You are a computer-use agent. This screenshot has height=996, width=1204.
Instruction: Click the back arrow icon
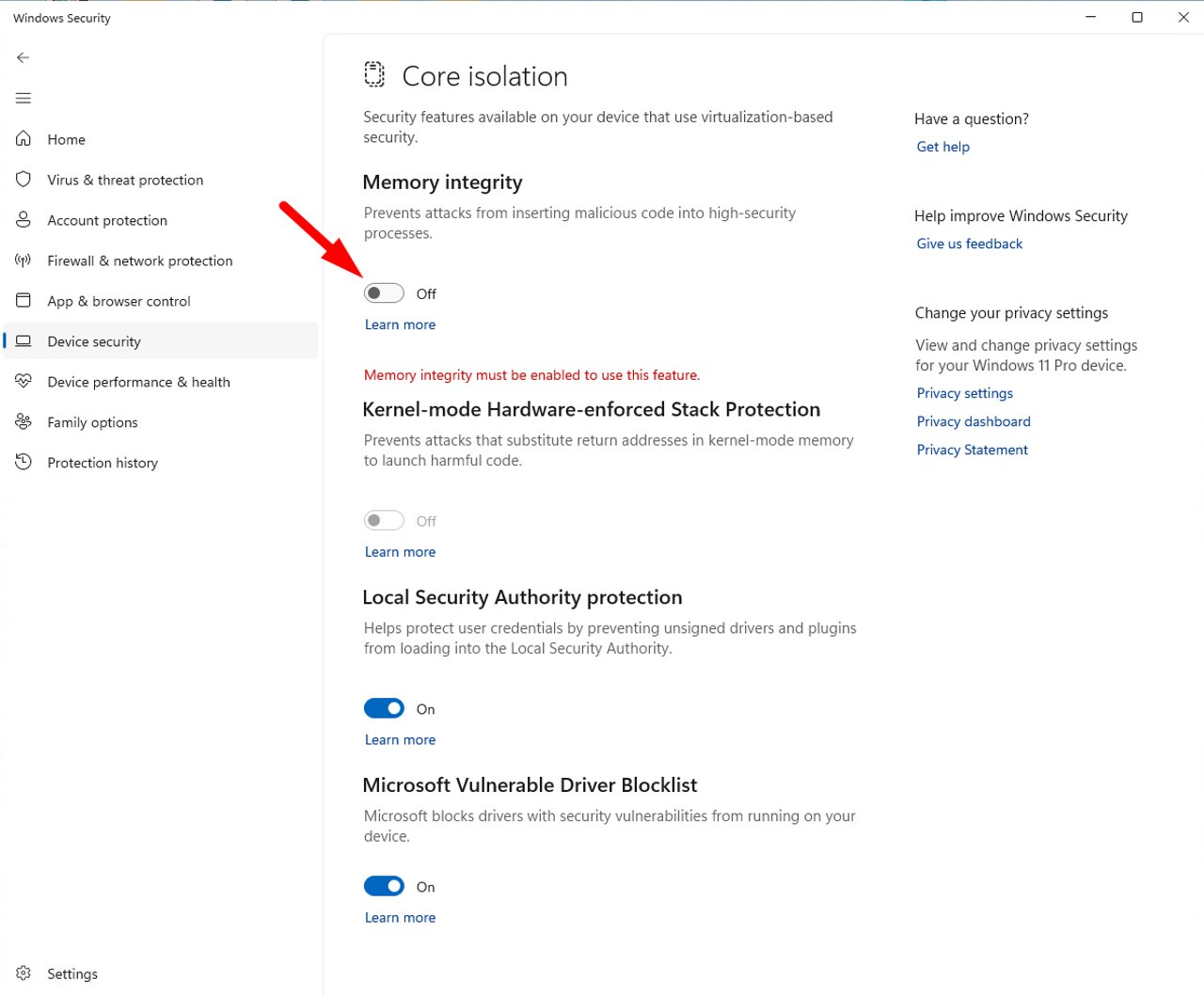coord(24,57)
